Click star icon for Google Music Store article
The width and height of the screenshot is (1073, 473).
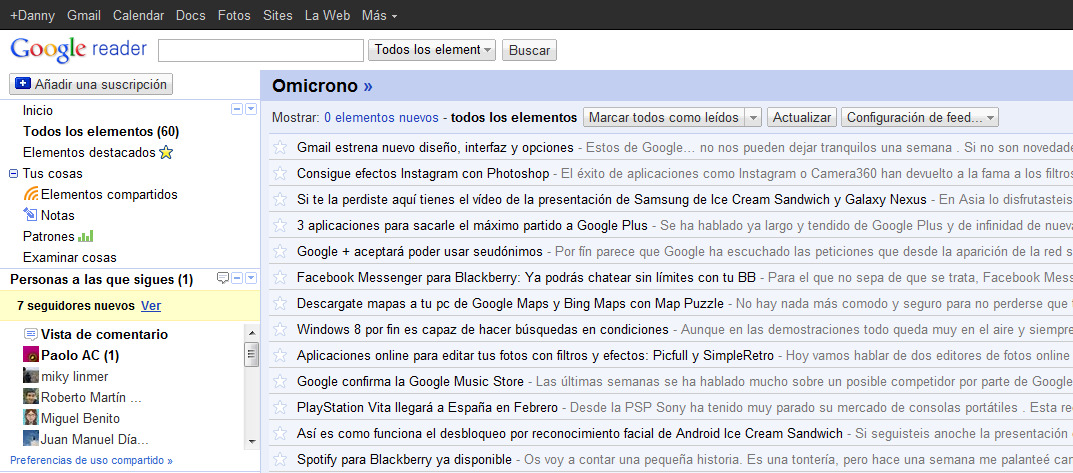click(x=279, y=381)
